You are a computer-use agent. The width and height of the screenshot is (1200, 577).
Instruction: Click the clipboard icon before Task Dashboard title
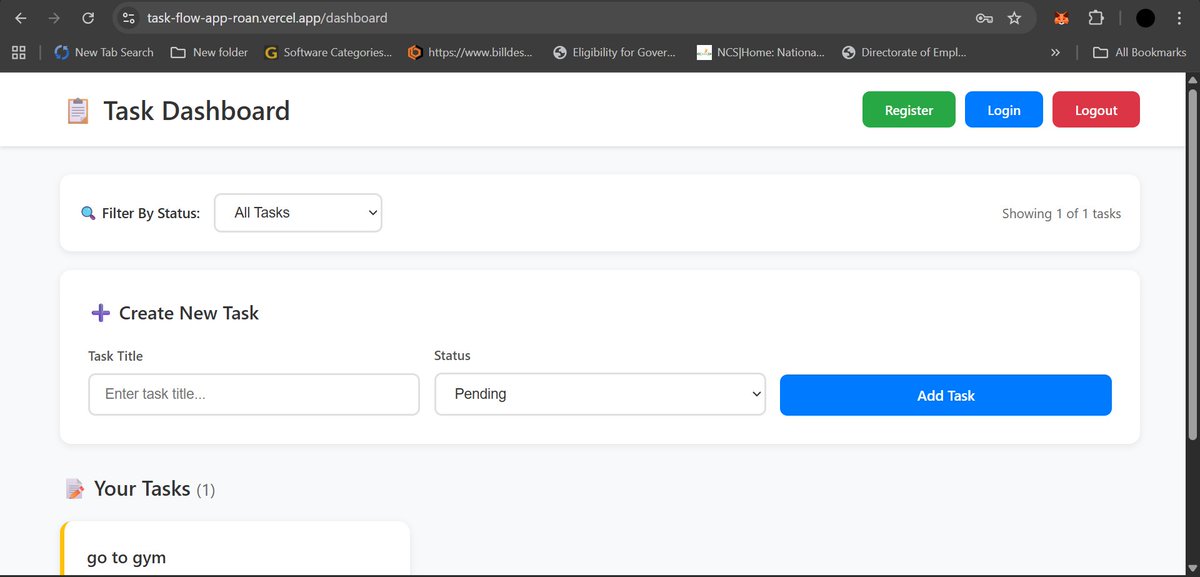click(76, 110)
